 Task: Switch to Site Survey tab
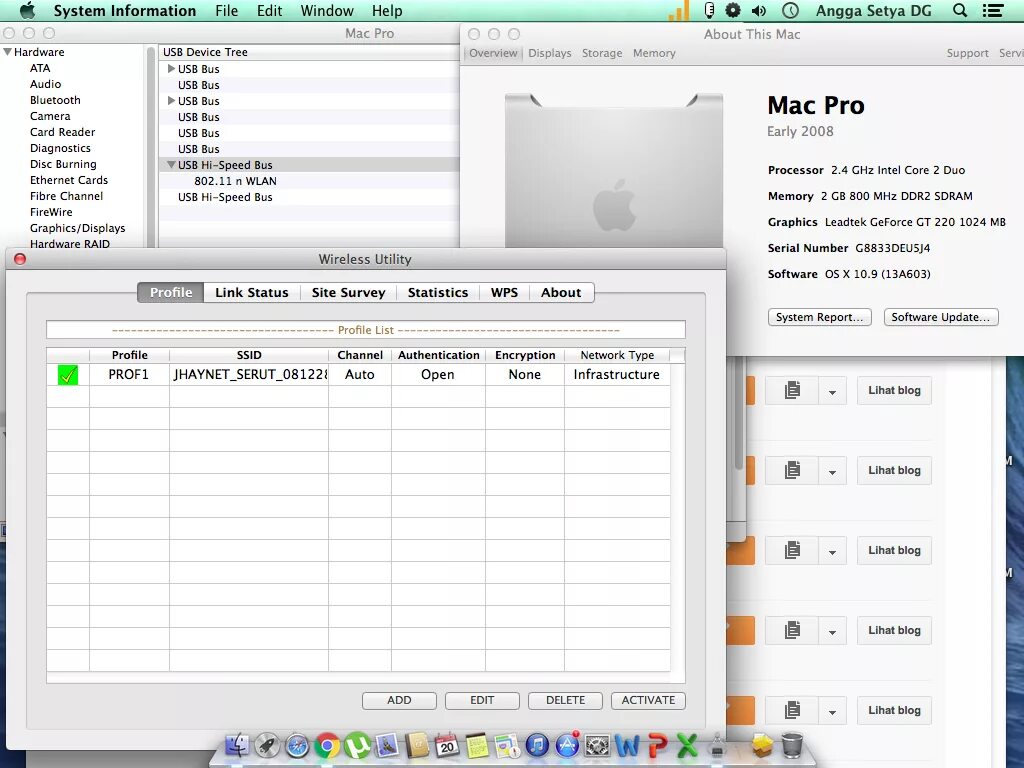tap(349, 293)
